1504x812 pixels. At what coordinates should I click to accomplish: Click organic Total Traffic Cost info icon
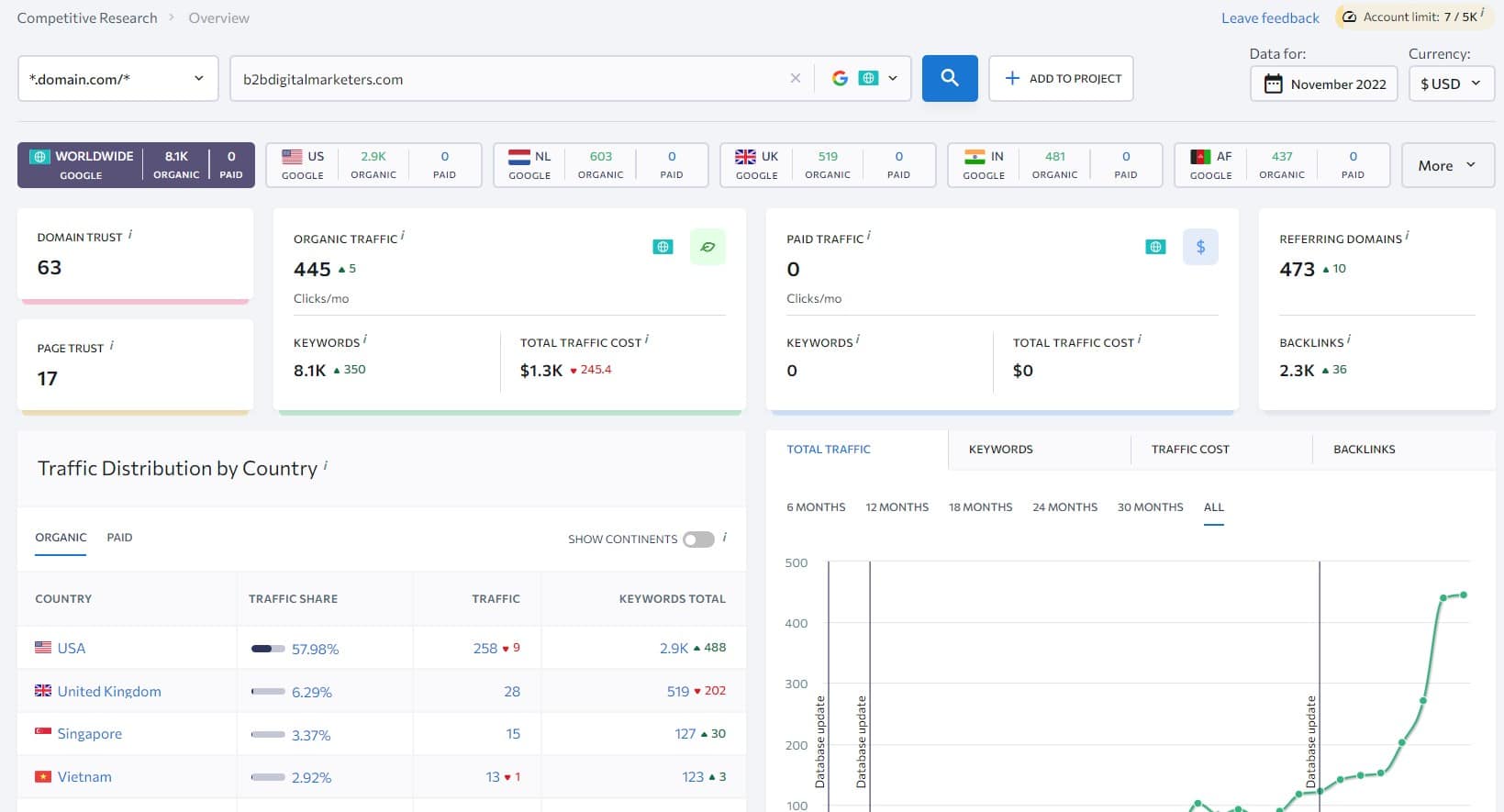click(x=647, y=339)
